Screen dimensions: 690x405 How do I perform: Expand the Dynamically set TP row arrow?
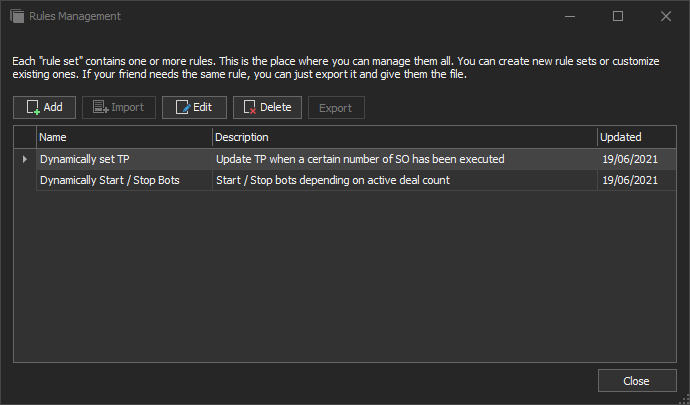click(25, 159)
